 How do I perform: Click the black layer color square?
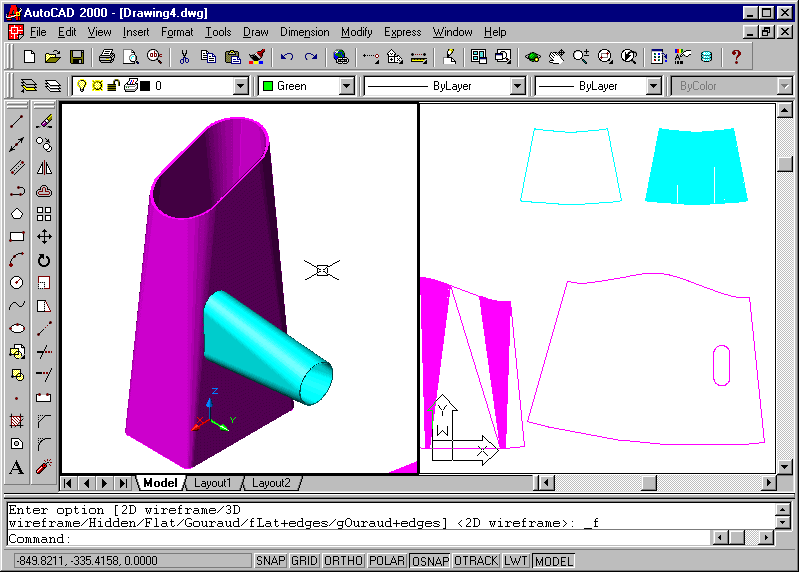click(x=145, y=86)
